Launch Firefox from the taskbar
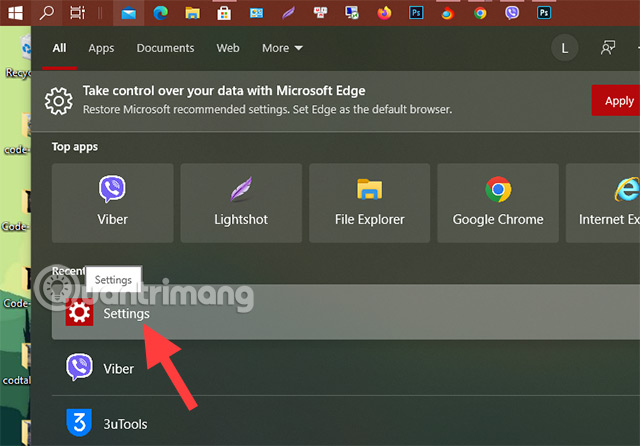 click(384, 13)
